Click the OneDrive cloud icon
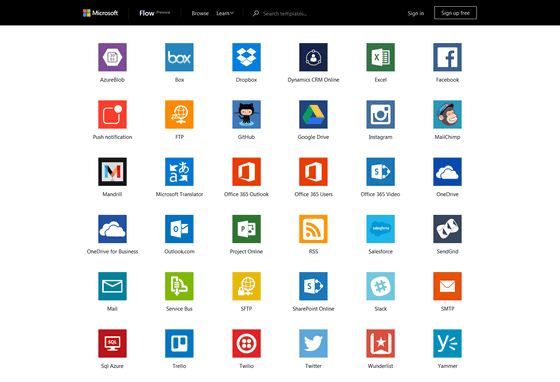560x382 pixels. point(448,172)
